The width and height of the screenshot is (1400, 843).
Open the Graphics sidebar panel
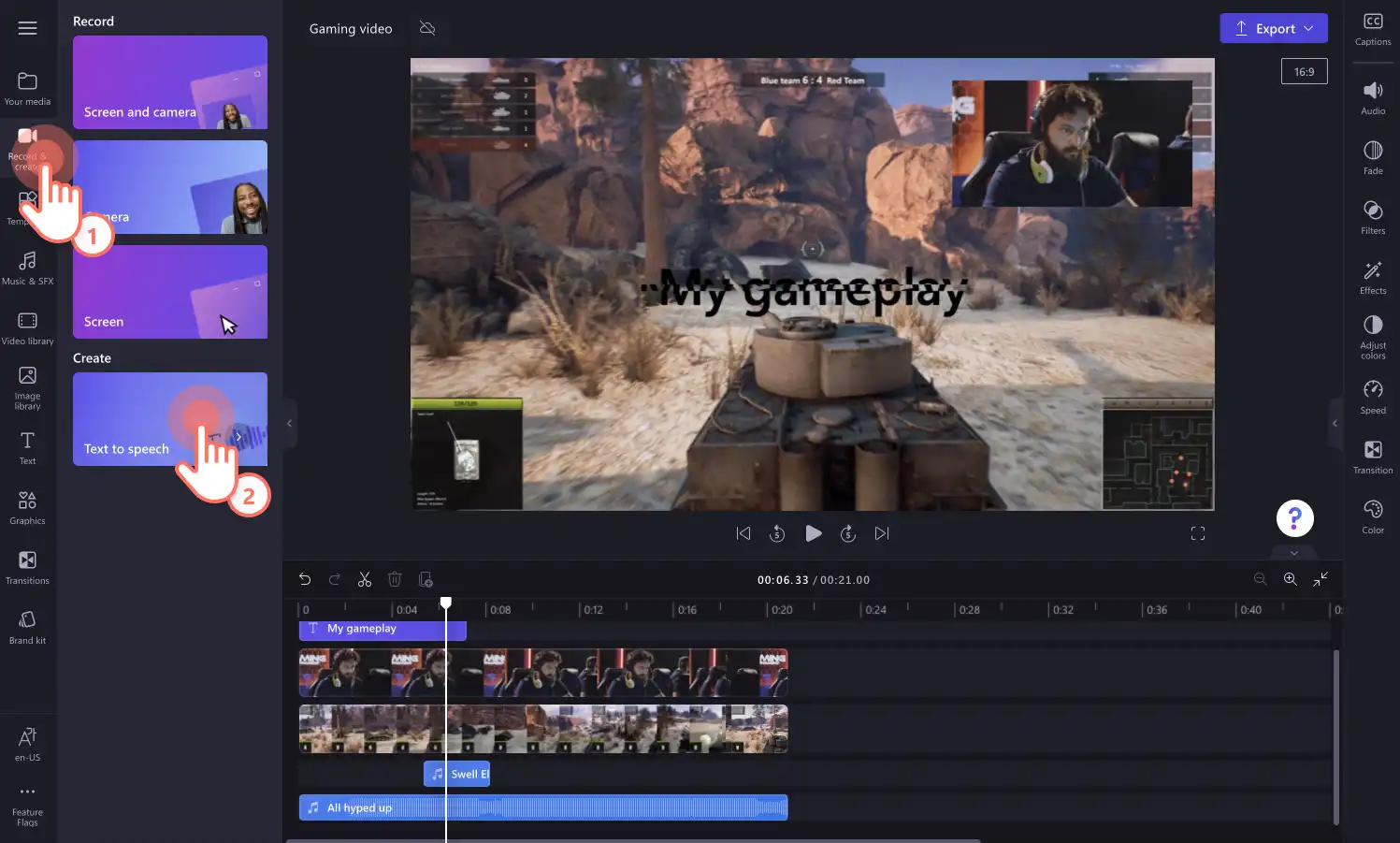(x=28, y=507)
